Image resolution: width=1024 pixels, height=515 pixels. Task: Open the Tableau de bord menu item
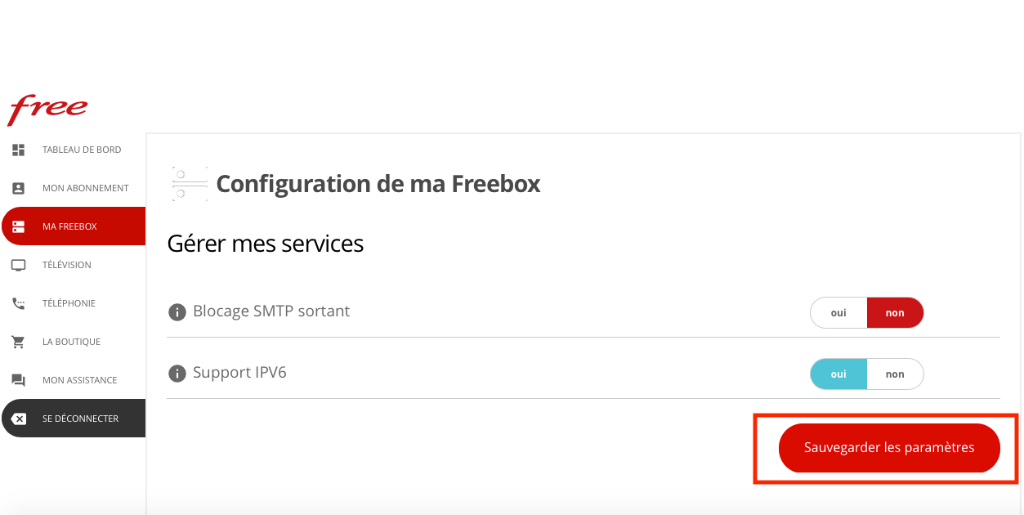click(x=73, y=149)
